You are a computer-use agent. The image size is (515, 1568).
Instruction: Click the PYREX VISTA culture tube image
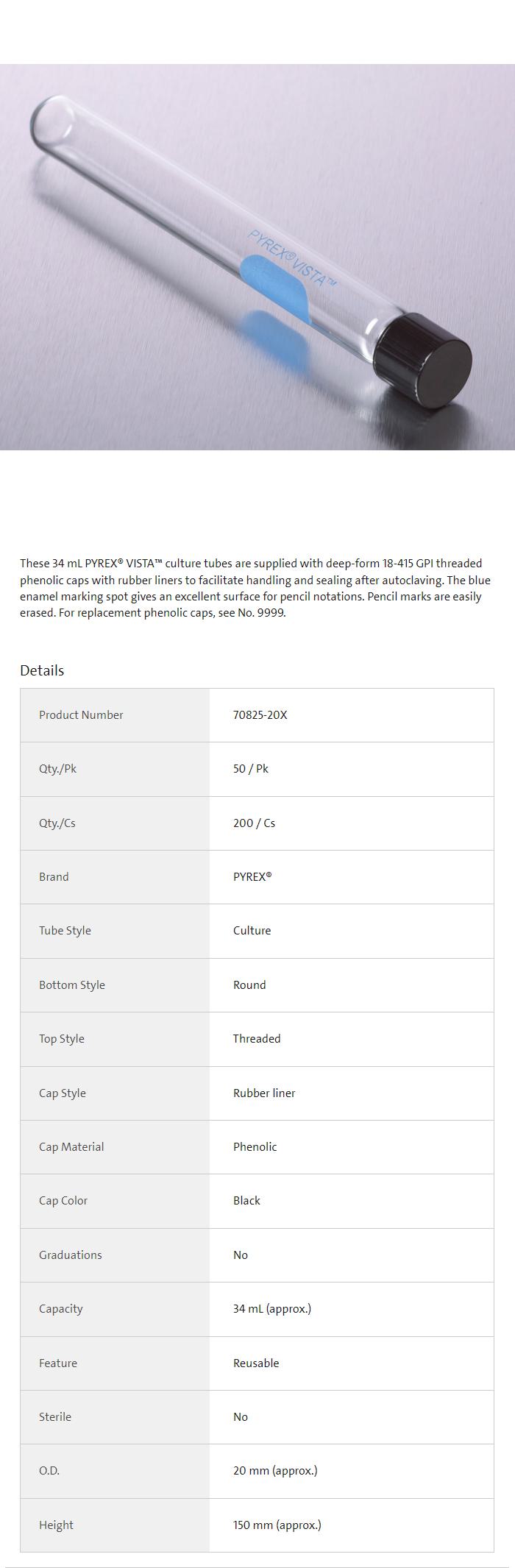click(x=257, y=257)
